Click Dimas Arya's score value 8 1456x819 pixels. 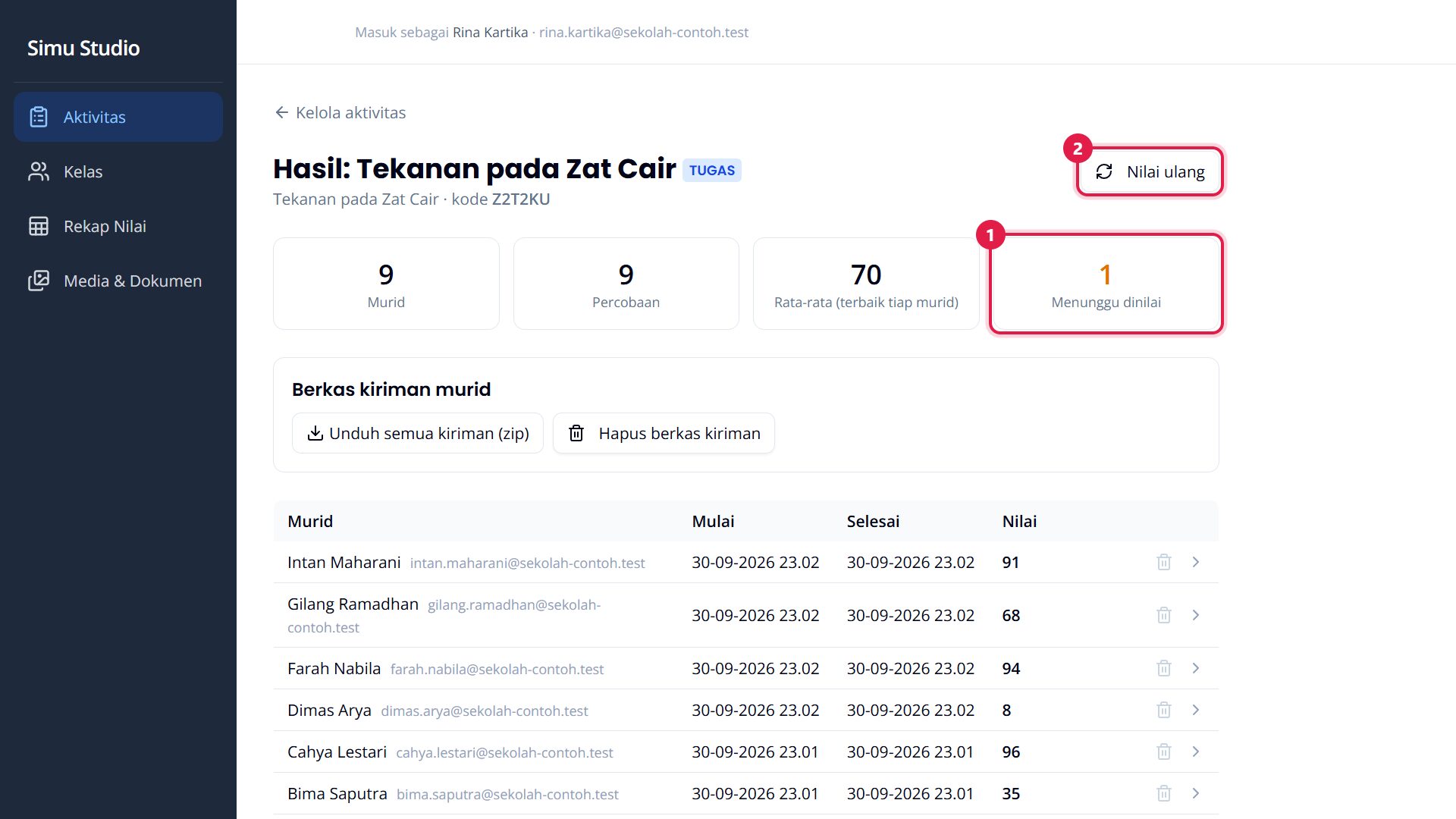click(x=1006, y=710)
